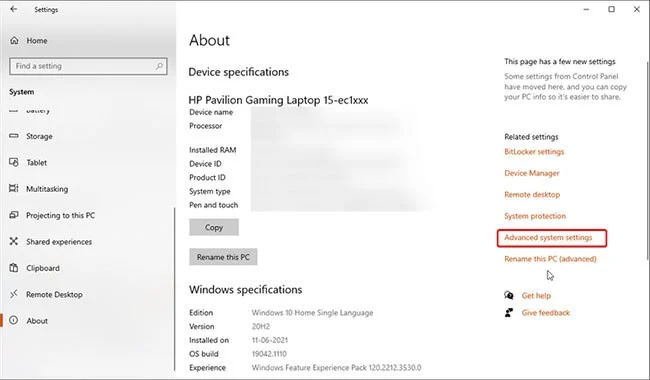The width and height of the screenshot is (650, 380).
Task: Select Tablet in the sidebar
Action: 36,162
